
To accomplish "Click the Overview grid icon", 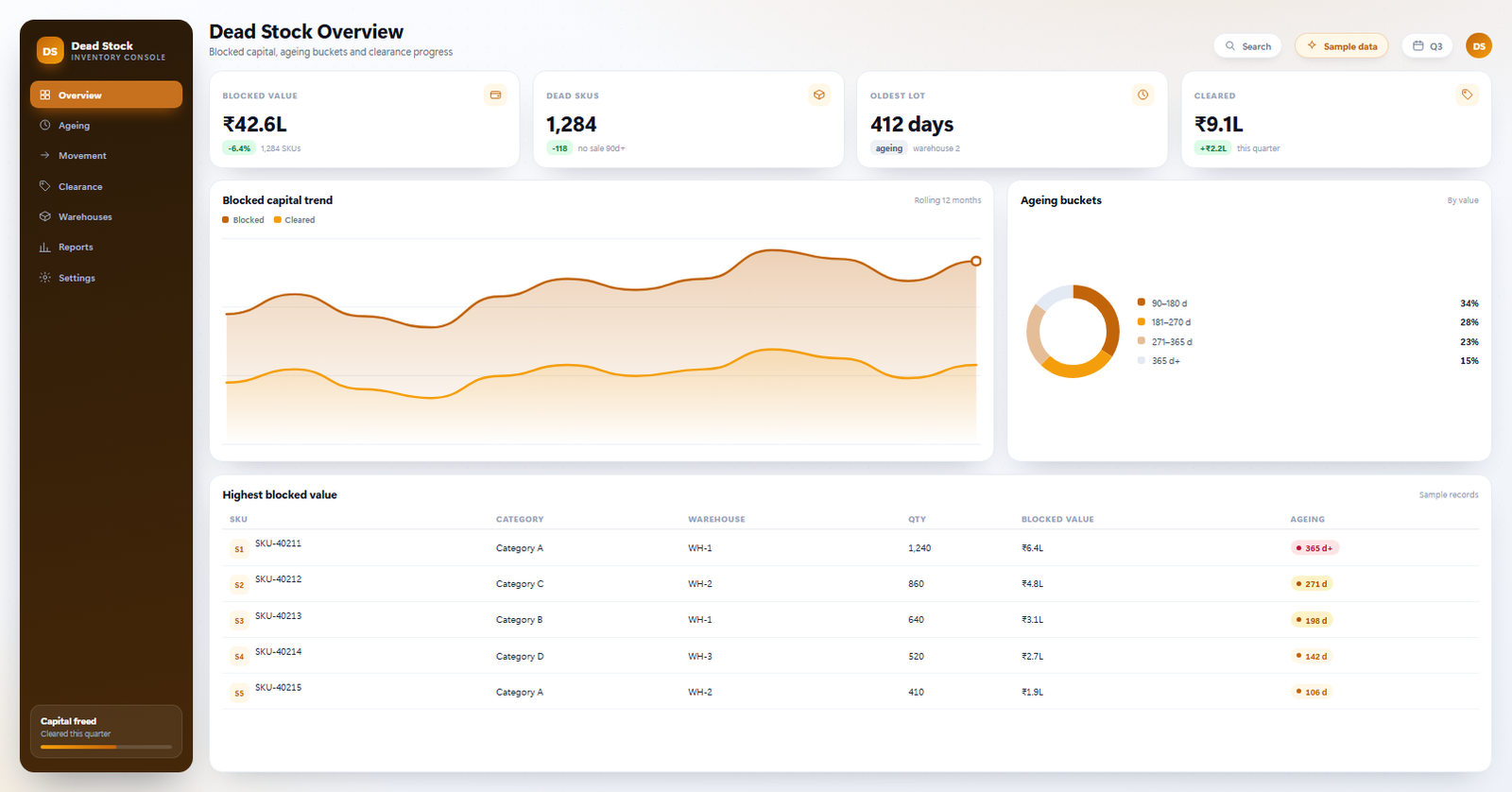I will point(44,95).
